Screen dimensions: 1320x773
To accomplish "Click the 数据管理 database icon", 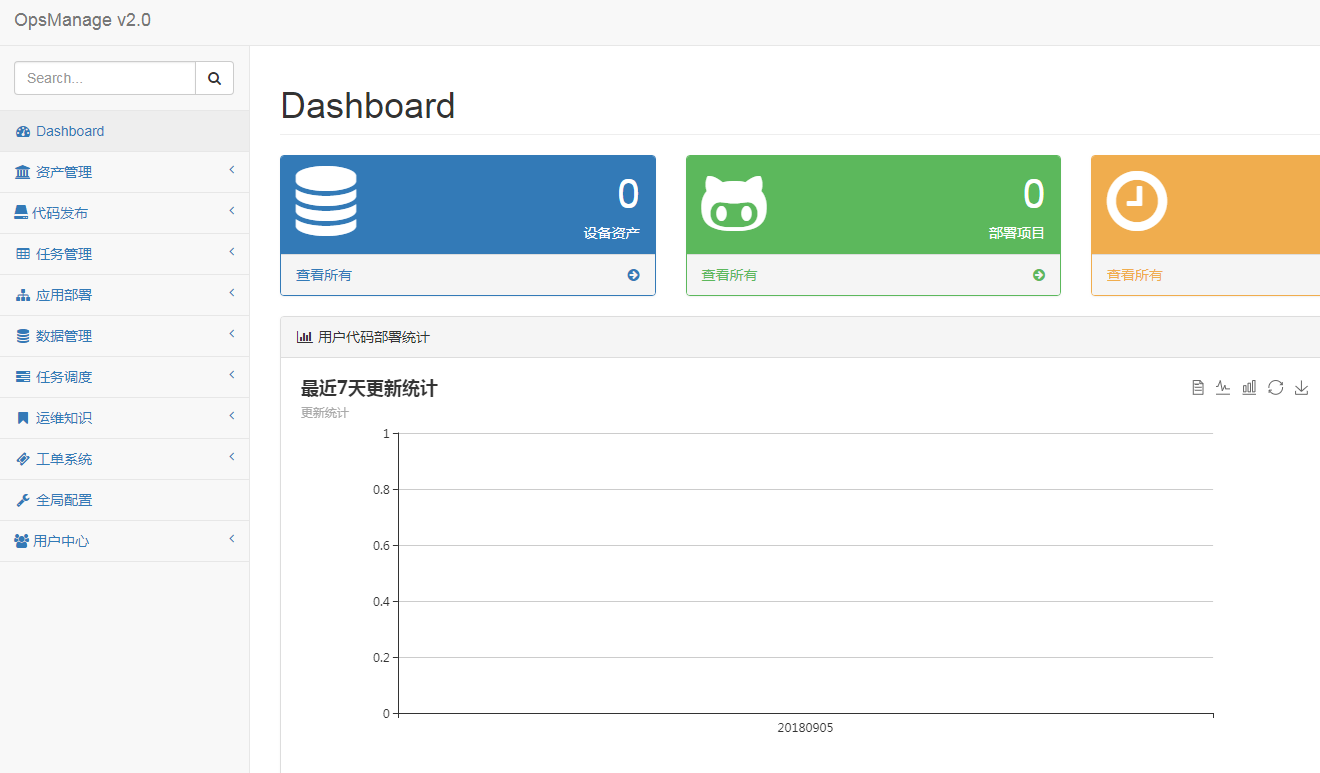I will 23,336.
